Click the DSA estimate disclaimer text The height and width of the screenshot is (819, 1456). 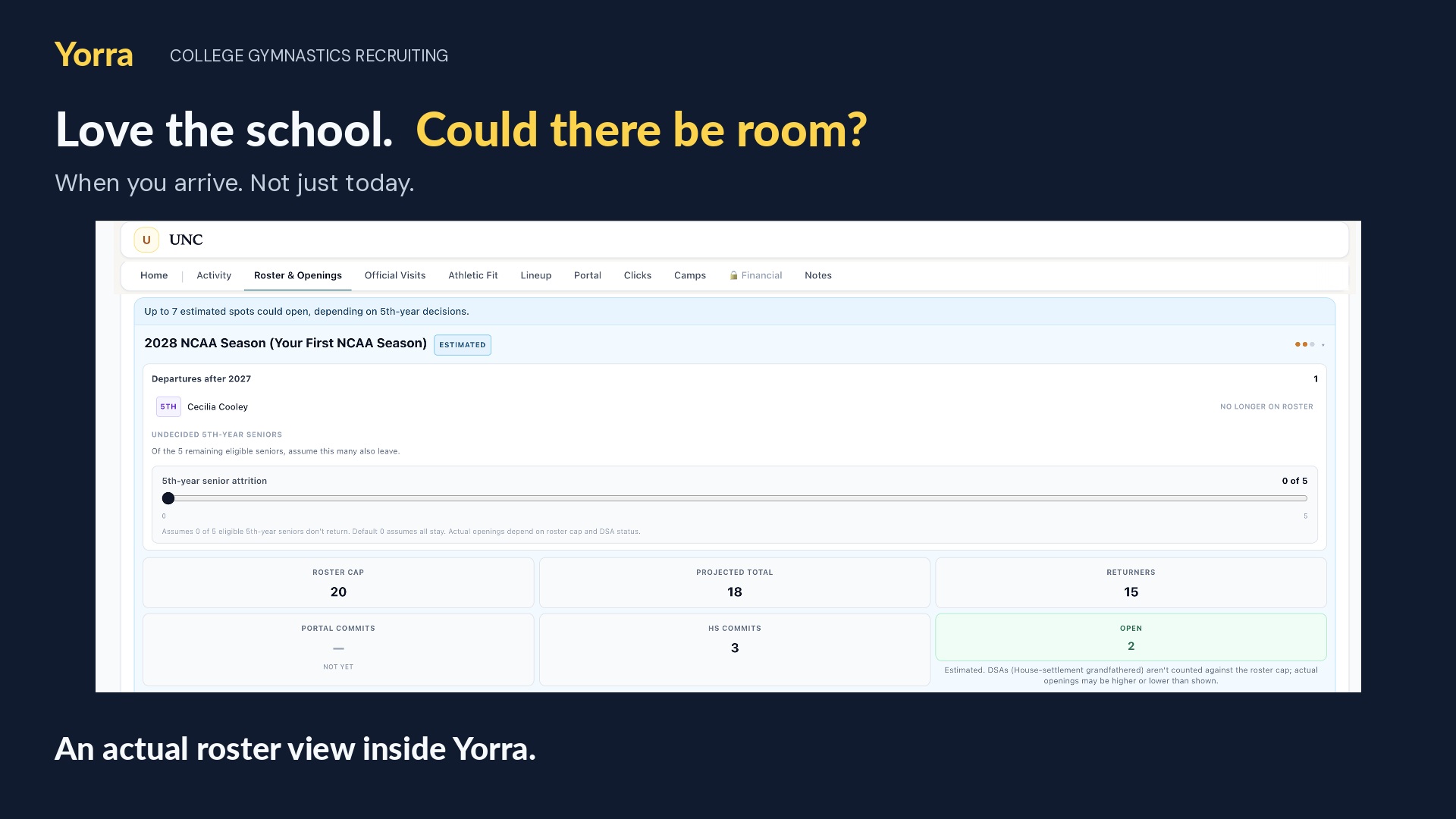(1131, 676)
